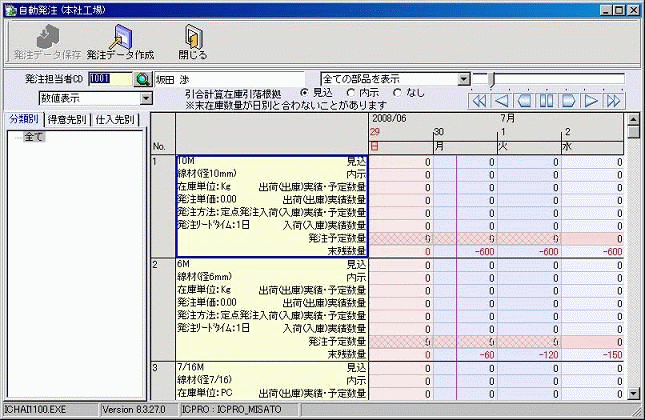Screen dimensions: 645x420
Task: Select the 6M item description cell
Action: pos(272,310)
